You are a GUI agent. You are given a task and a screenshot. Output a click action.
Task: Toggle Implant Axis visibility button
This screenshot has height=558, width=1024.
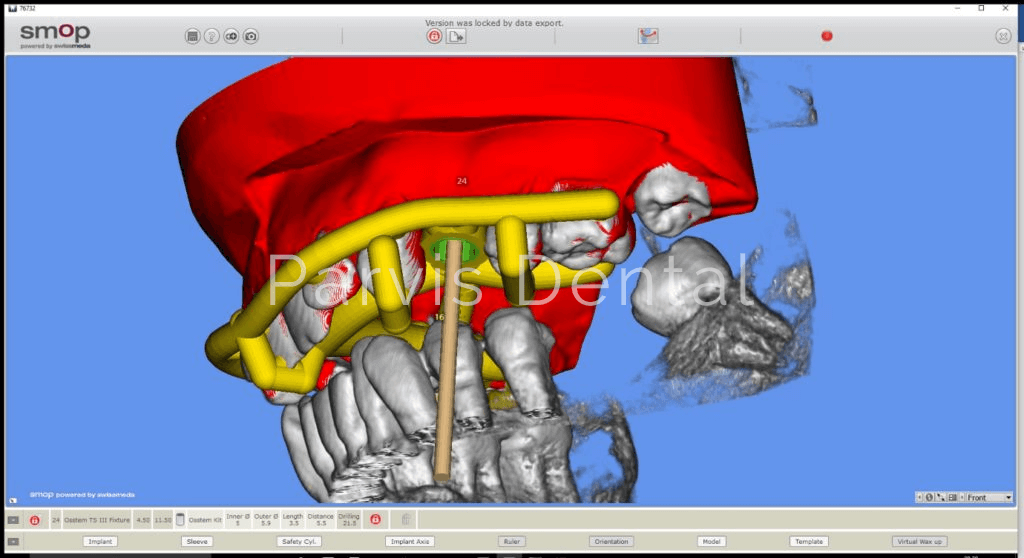pos(410,541)
